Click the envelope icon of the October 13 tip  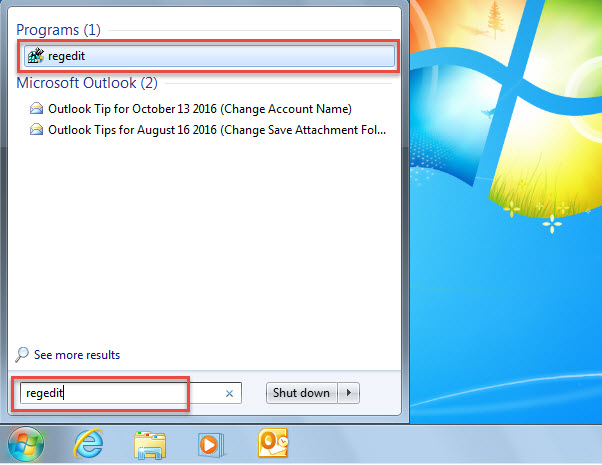pyautogui.click(x=36, y=109)
